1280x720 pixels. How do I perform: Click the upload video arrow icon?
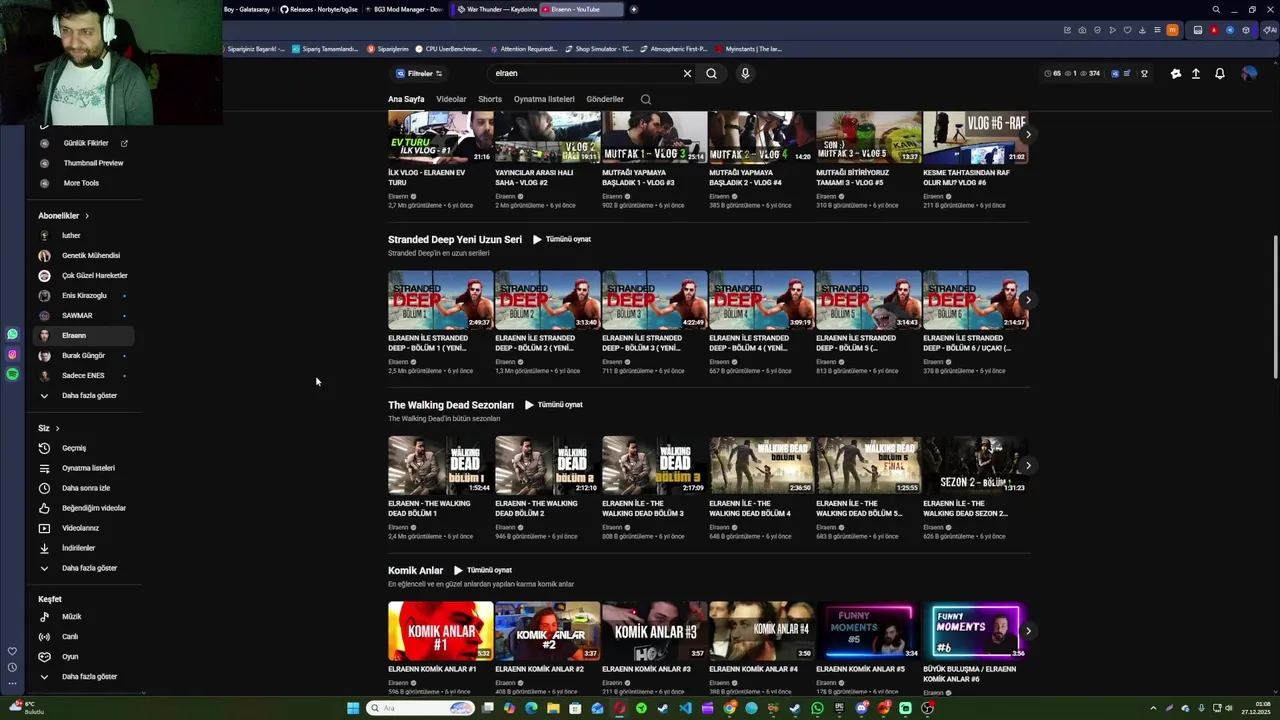coord(1196,73)
